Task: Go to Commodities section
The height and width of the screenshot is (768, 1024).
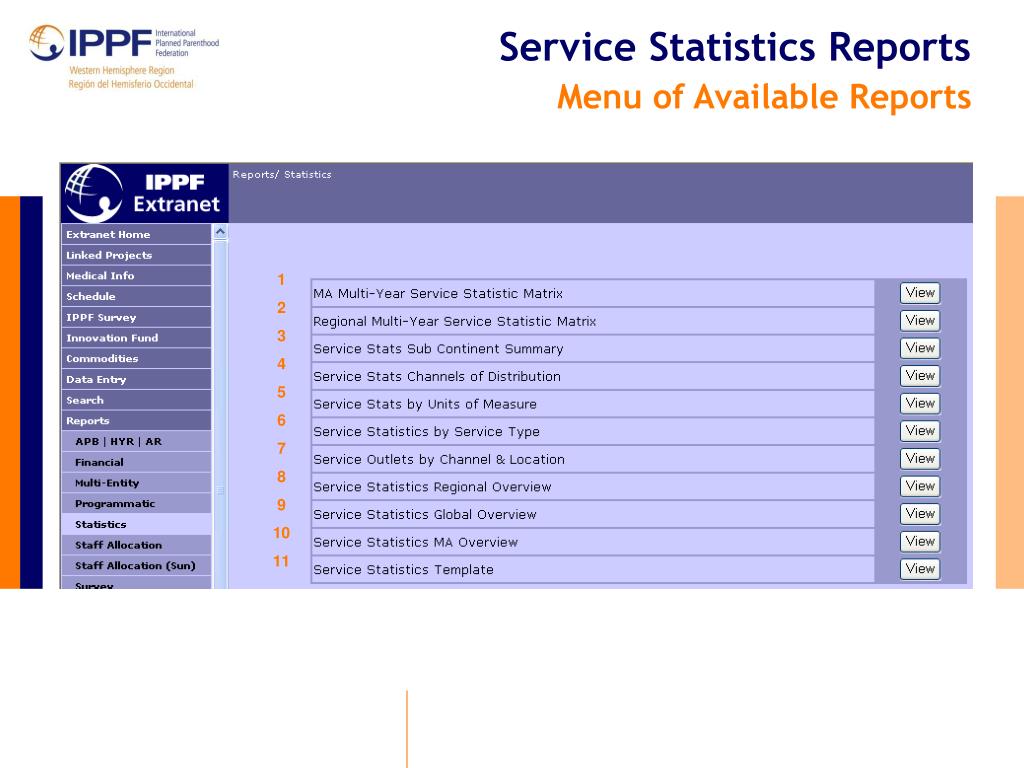Action: (136, 359)
